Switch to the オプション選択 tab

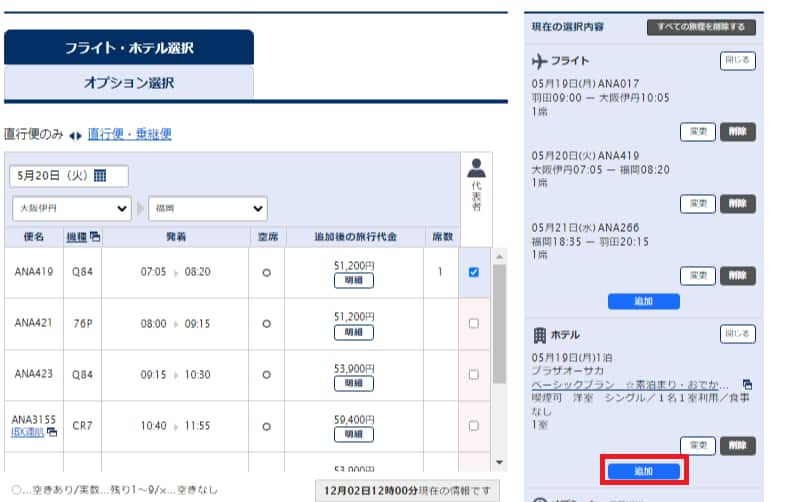tap(128, 83)
